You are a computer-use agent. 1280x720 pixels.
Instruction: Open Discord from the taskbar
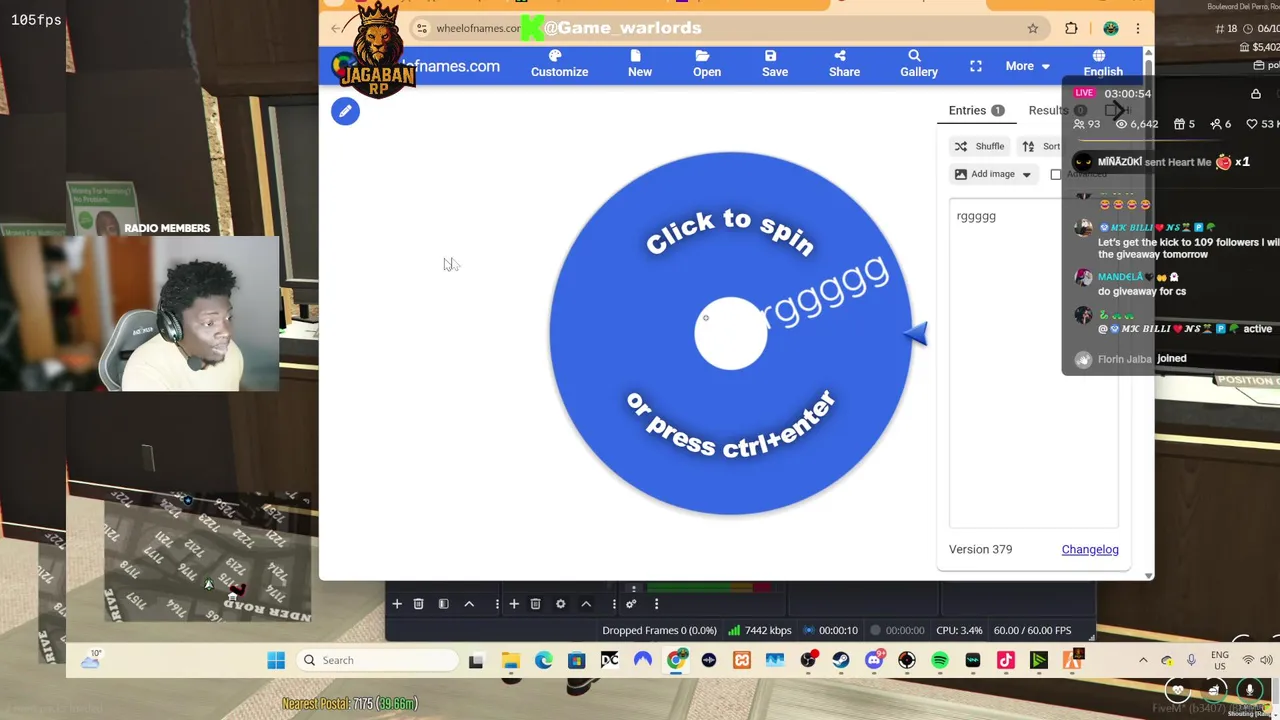(x=874, y=660)
